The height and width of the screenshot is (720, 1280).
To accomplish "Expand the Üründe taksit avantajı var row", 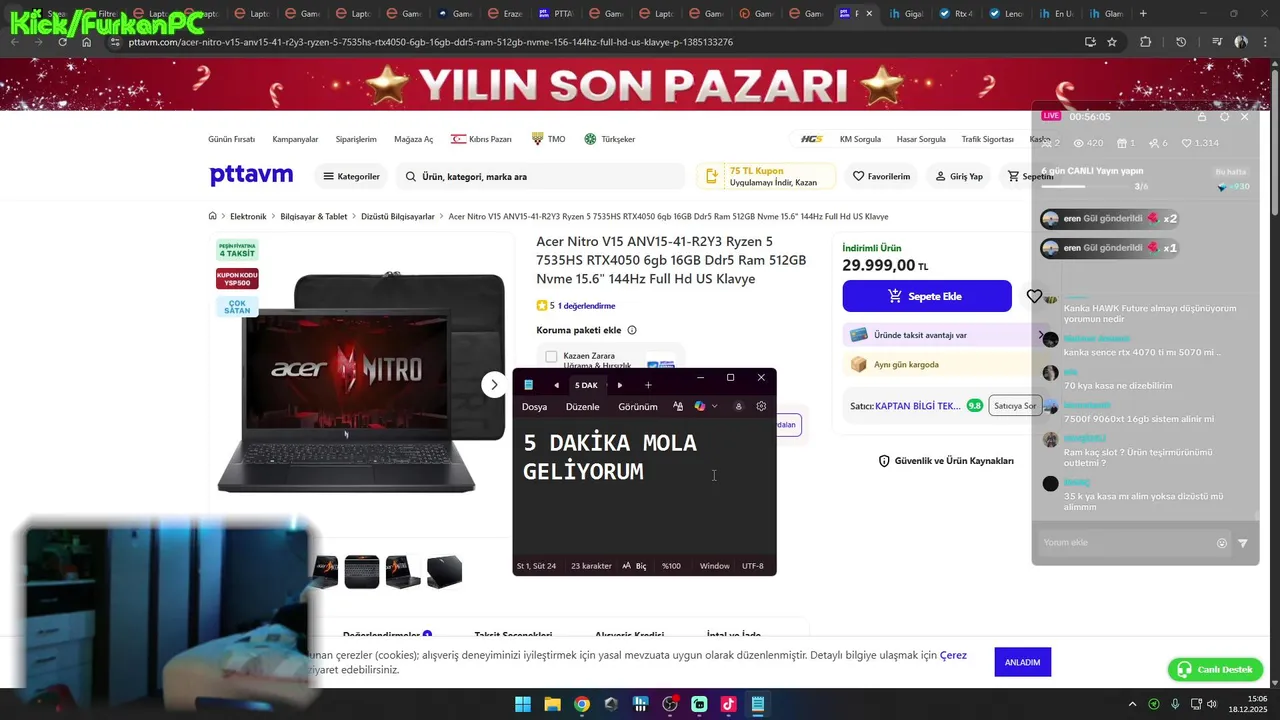I will coord(946,335).
